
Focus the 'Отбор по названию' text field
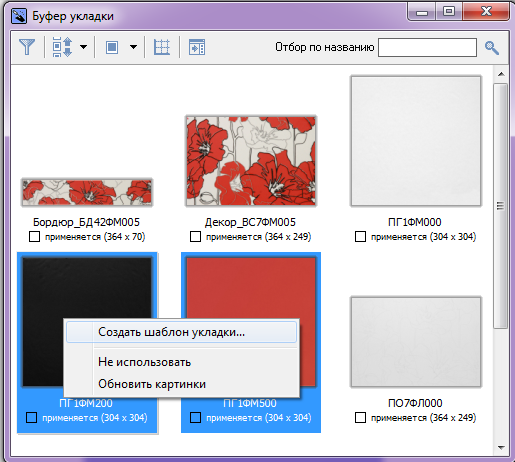click(427, 47)
